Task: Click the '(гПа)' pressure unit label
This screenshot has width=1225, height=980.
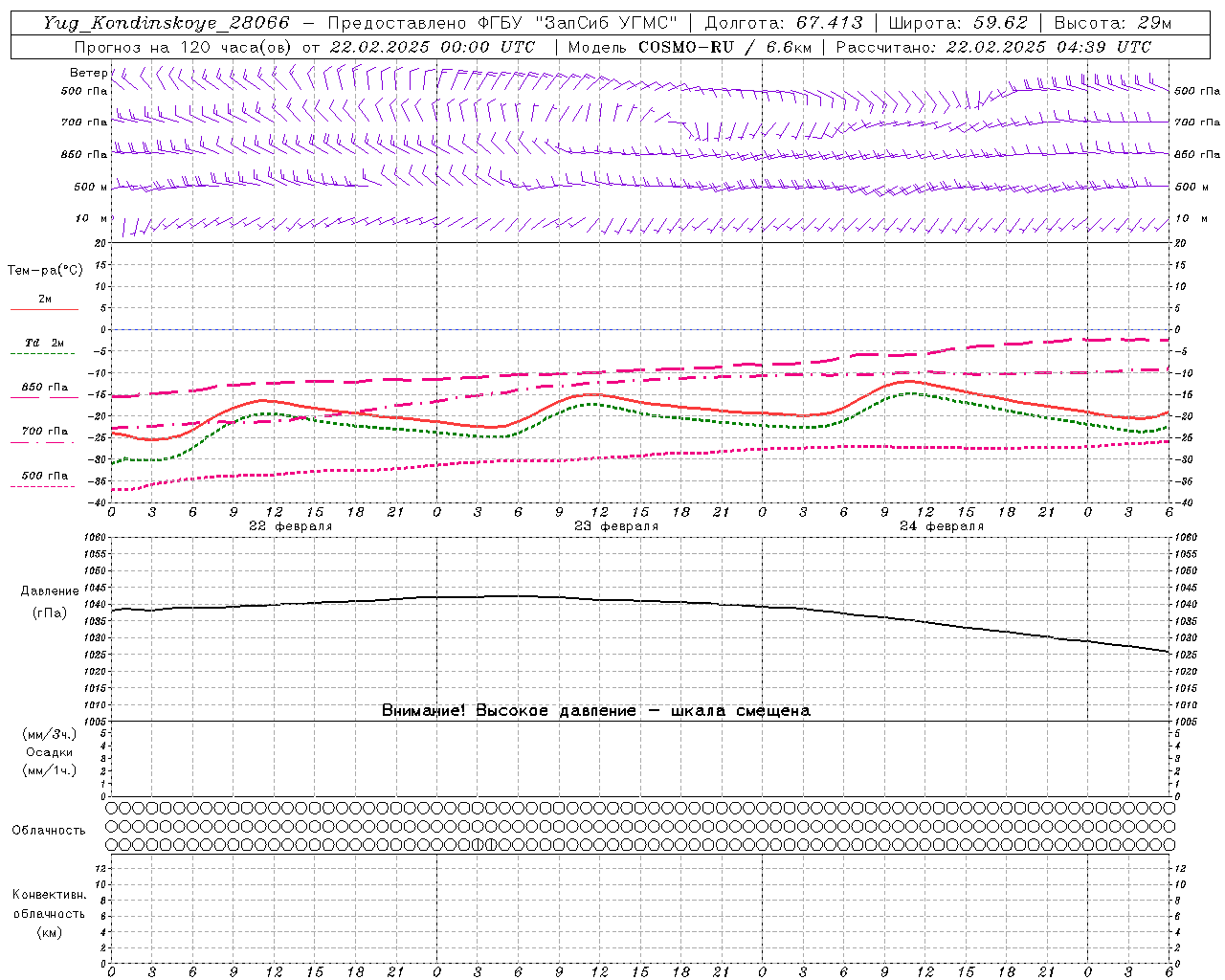Action: (50, 612)
